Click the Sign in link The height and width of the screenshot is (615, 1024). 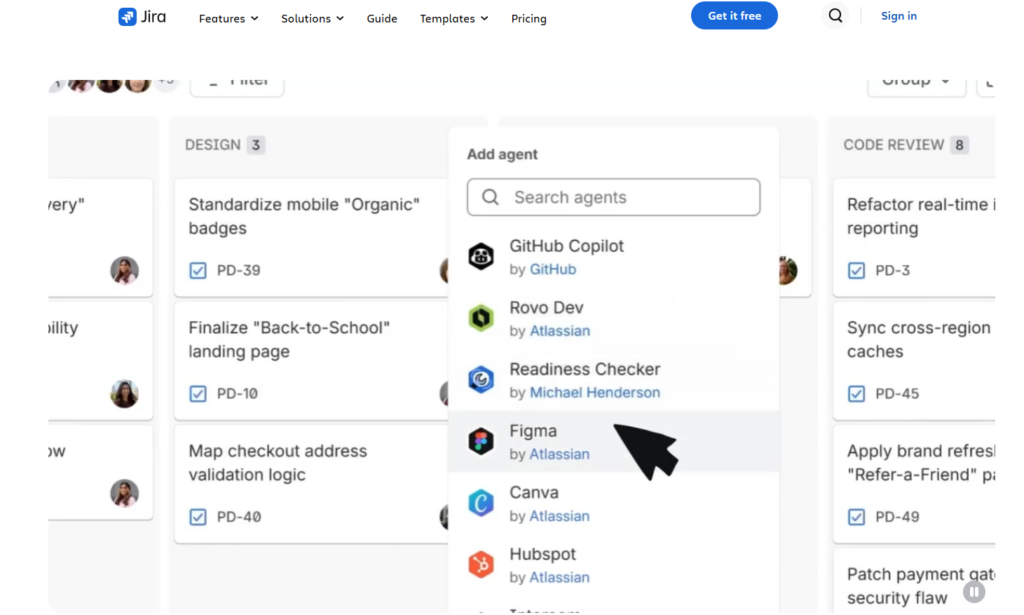pos(899,16)
